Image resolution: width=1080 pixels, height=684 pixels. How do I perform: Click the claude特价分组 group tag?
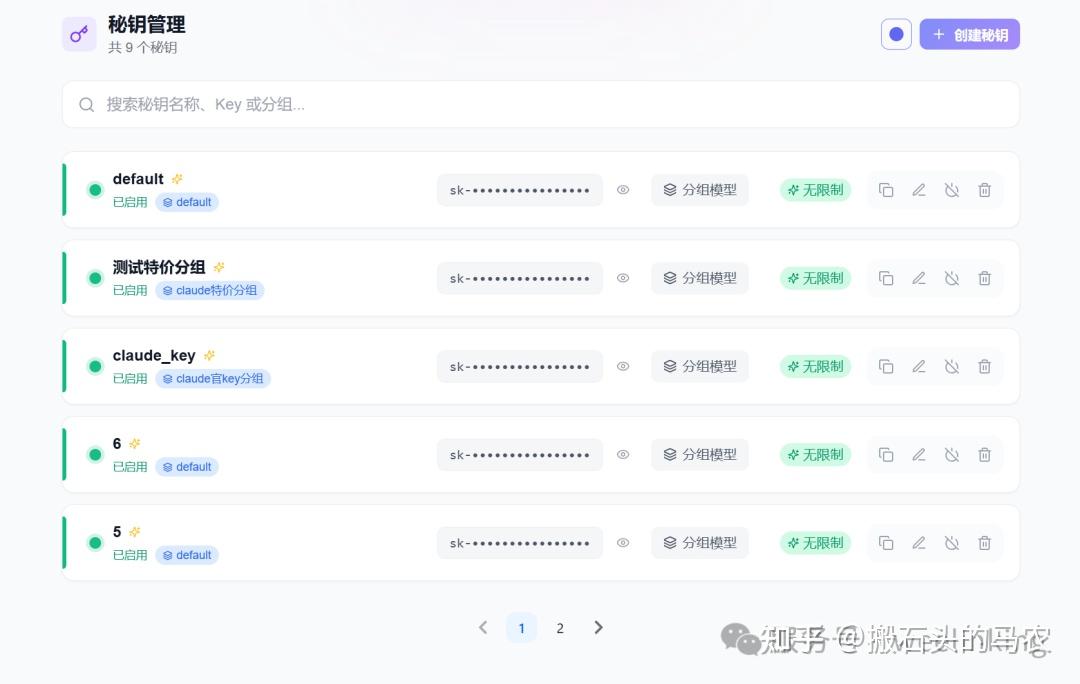tap(210, 291)
